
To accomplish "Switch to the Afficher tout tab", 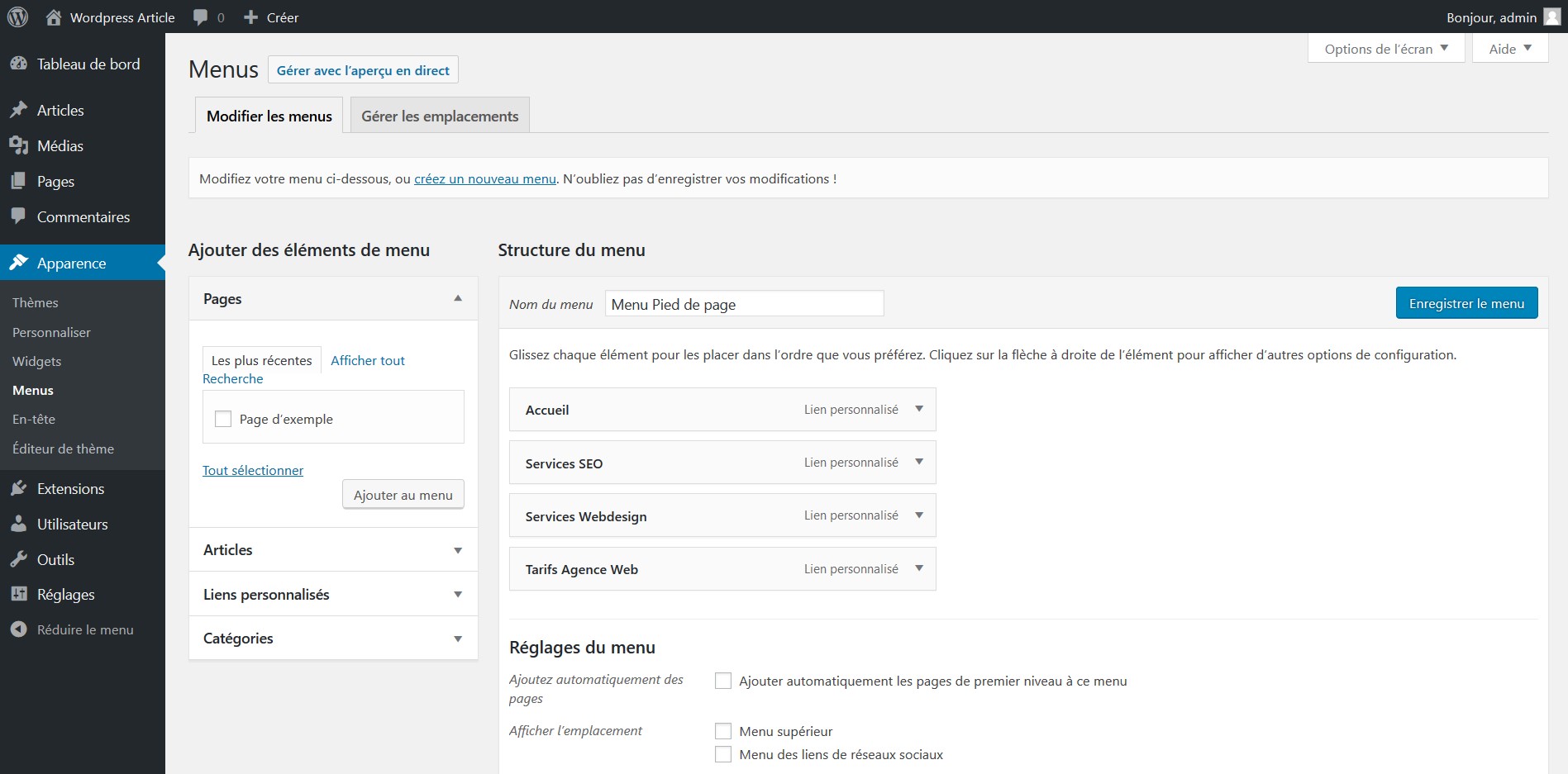I will pos(368,360).
